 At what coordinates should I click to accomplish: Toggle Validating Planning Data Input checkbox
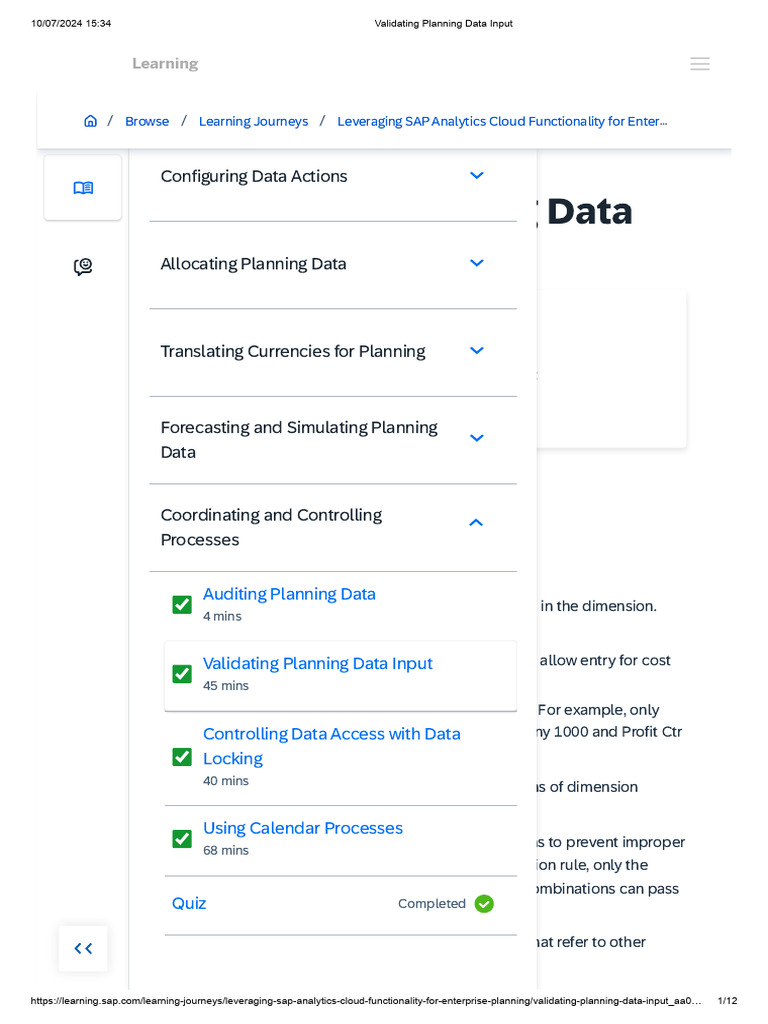click(x=182, y=674)
